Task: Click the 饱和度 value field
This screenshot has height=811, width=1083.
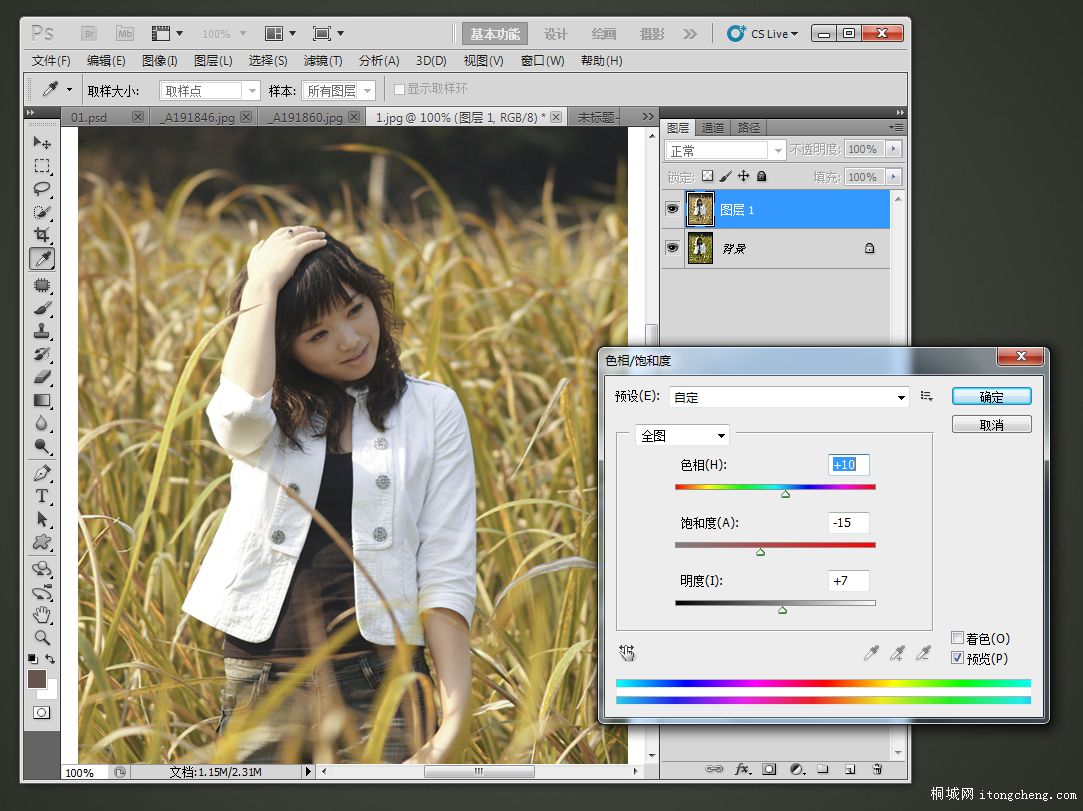Action: point(848,522)
